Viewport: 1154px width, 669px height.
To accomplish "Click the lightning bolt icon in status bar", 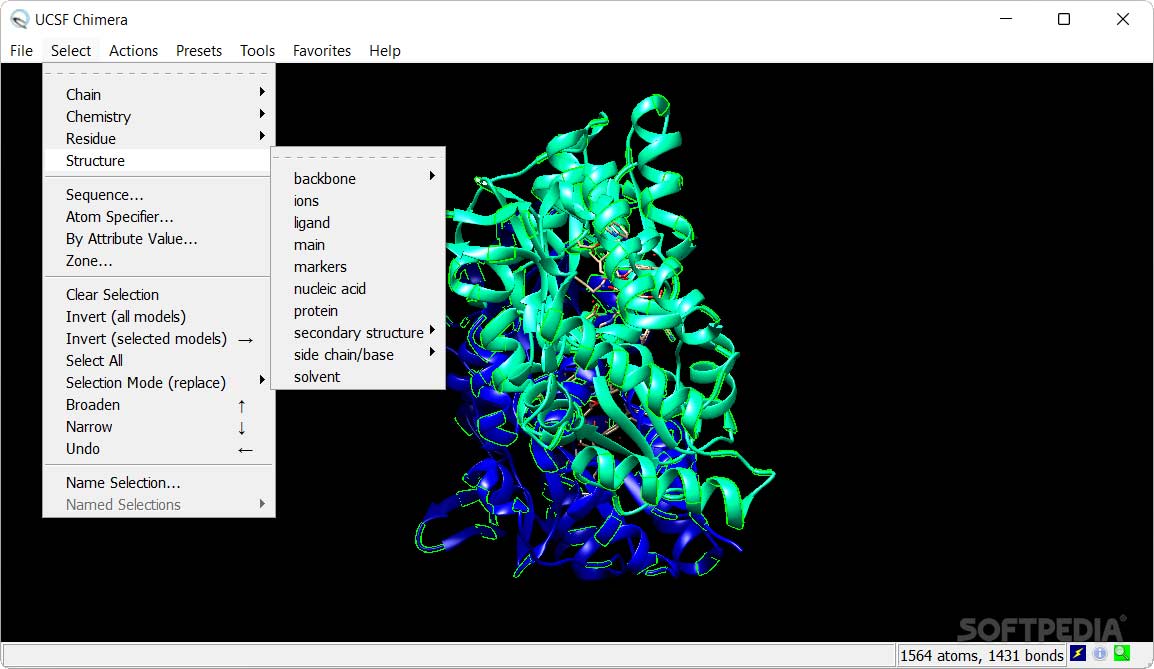I will (1078, 653).
